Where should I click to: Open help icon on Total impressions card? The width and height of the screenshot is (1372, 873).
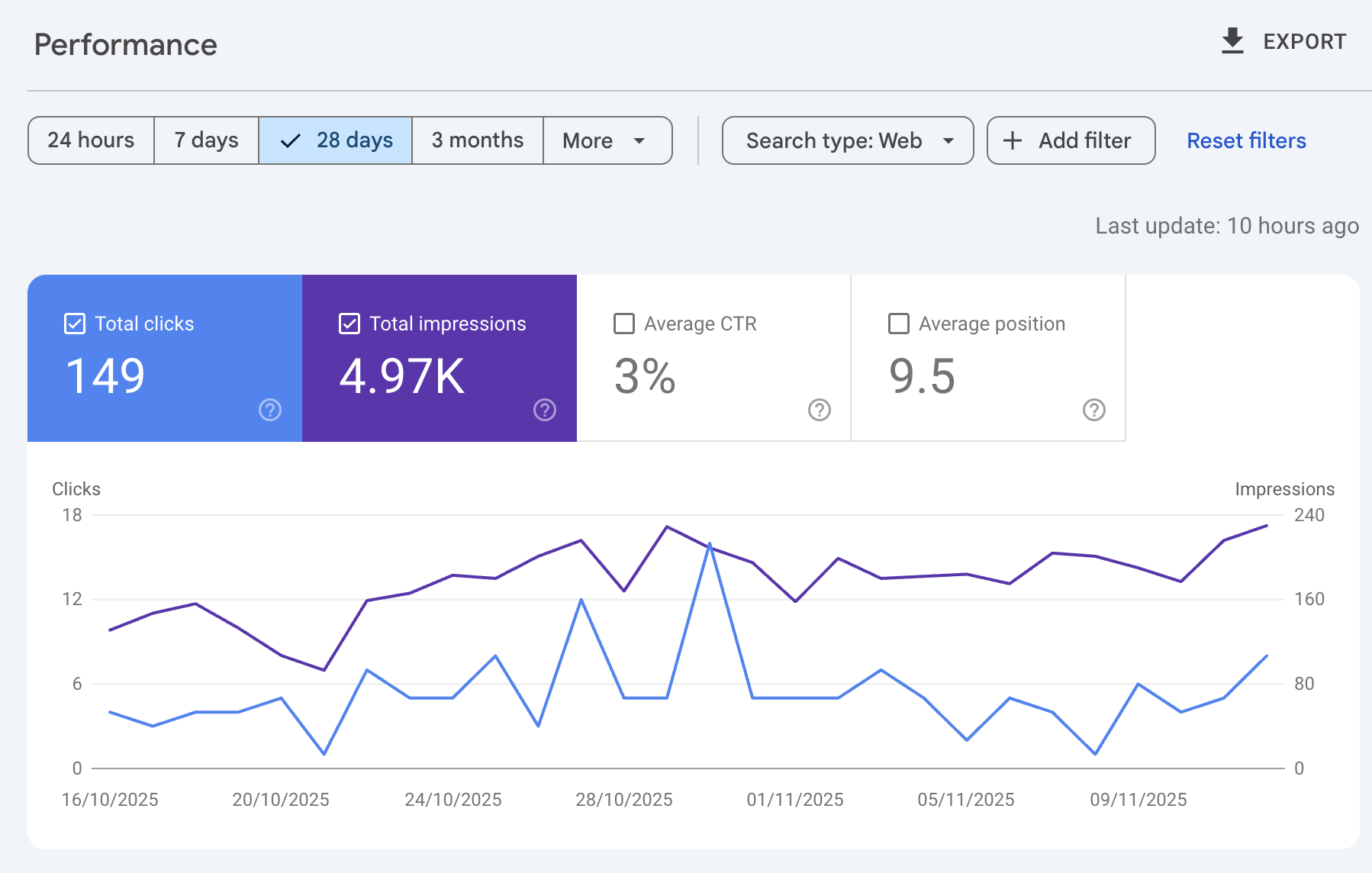(x=545, y=410)
